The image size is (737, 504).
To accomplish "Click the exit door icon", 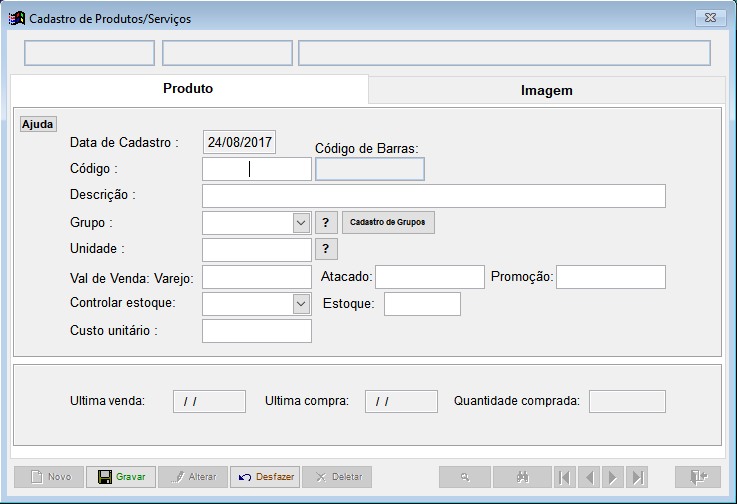I will (698, 477).
